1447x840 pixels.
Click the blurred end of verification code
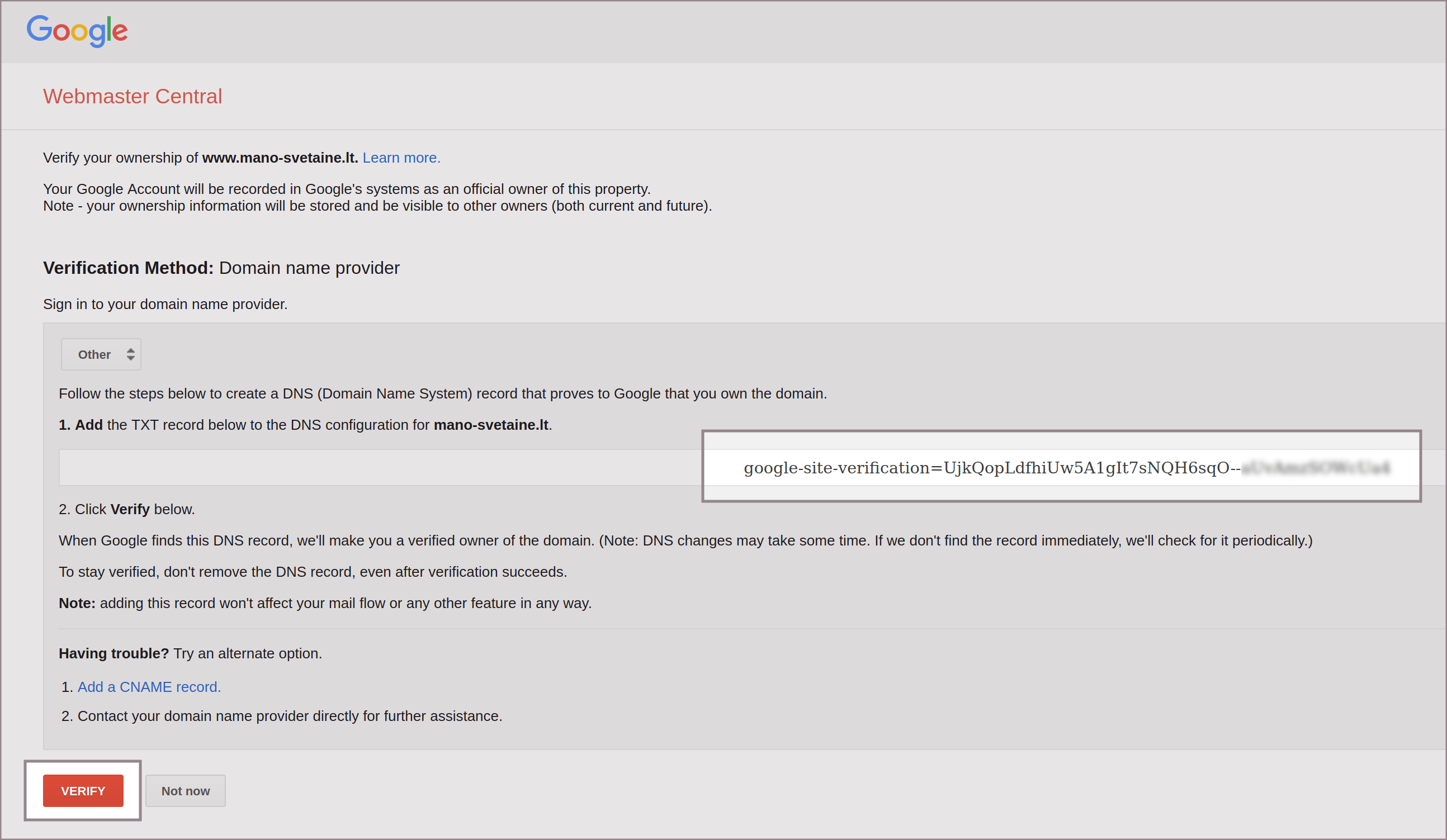click(x=1315, y=468)
